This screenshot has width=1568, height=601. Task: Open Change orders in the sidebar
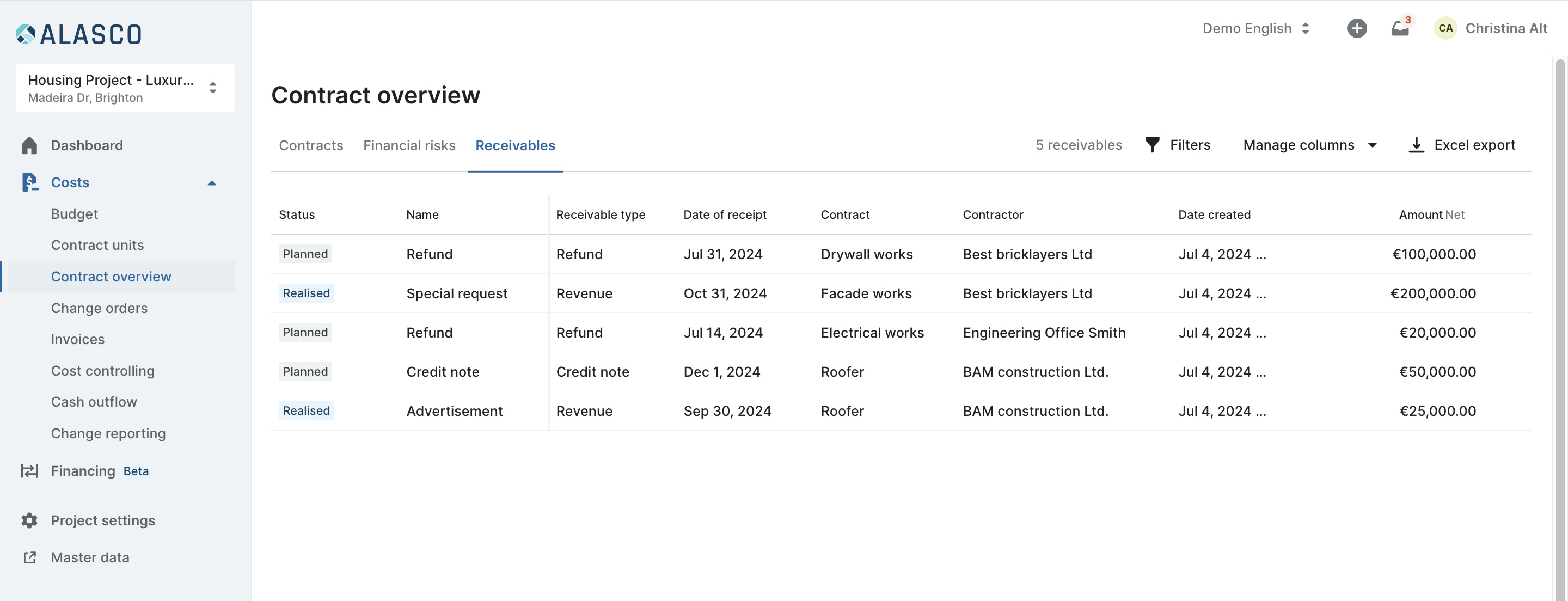(99, 308)
